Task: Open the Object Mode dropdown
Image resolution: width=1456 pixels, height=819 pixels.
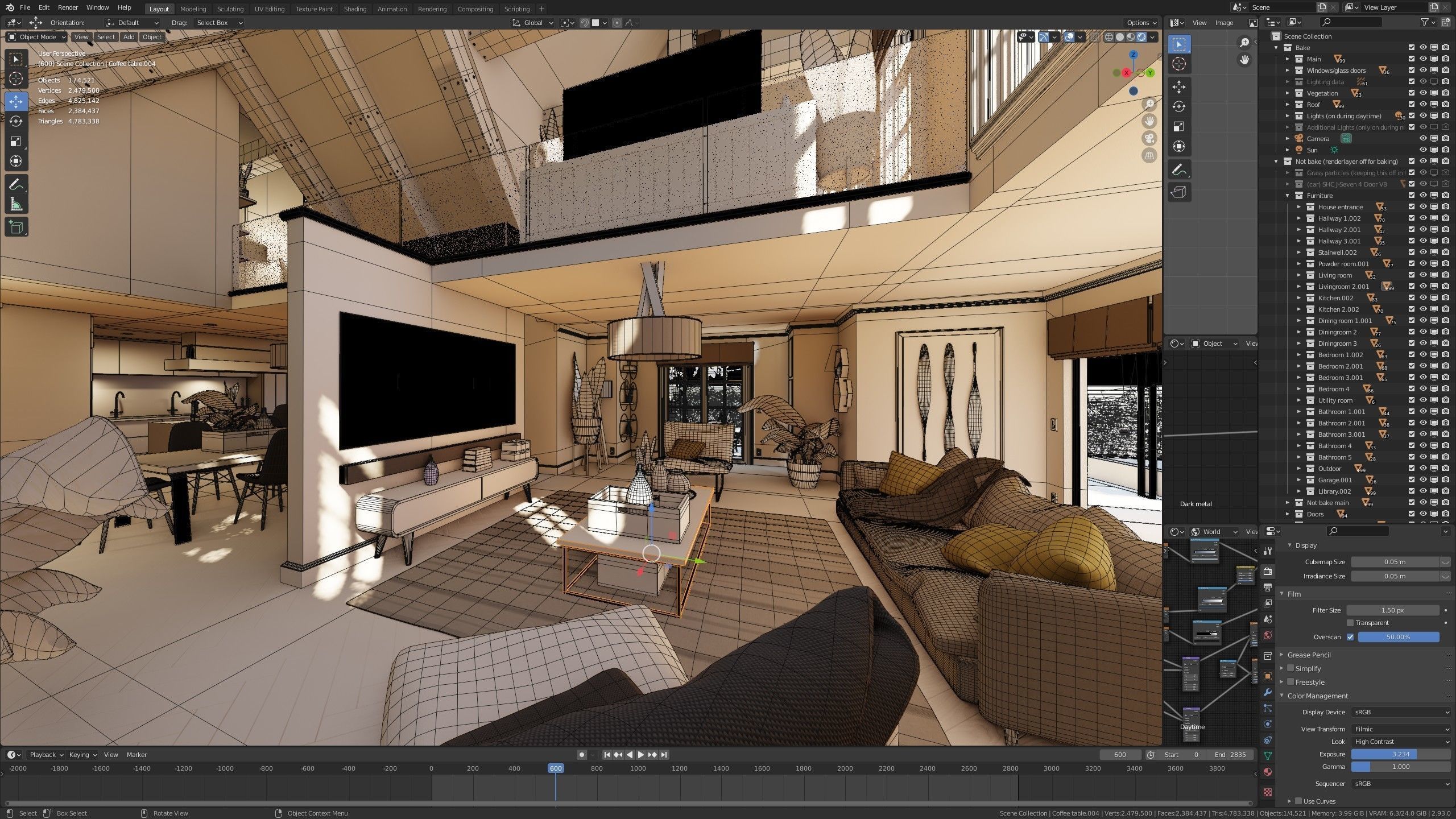Action: click(37, 37)
